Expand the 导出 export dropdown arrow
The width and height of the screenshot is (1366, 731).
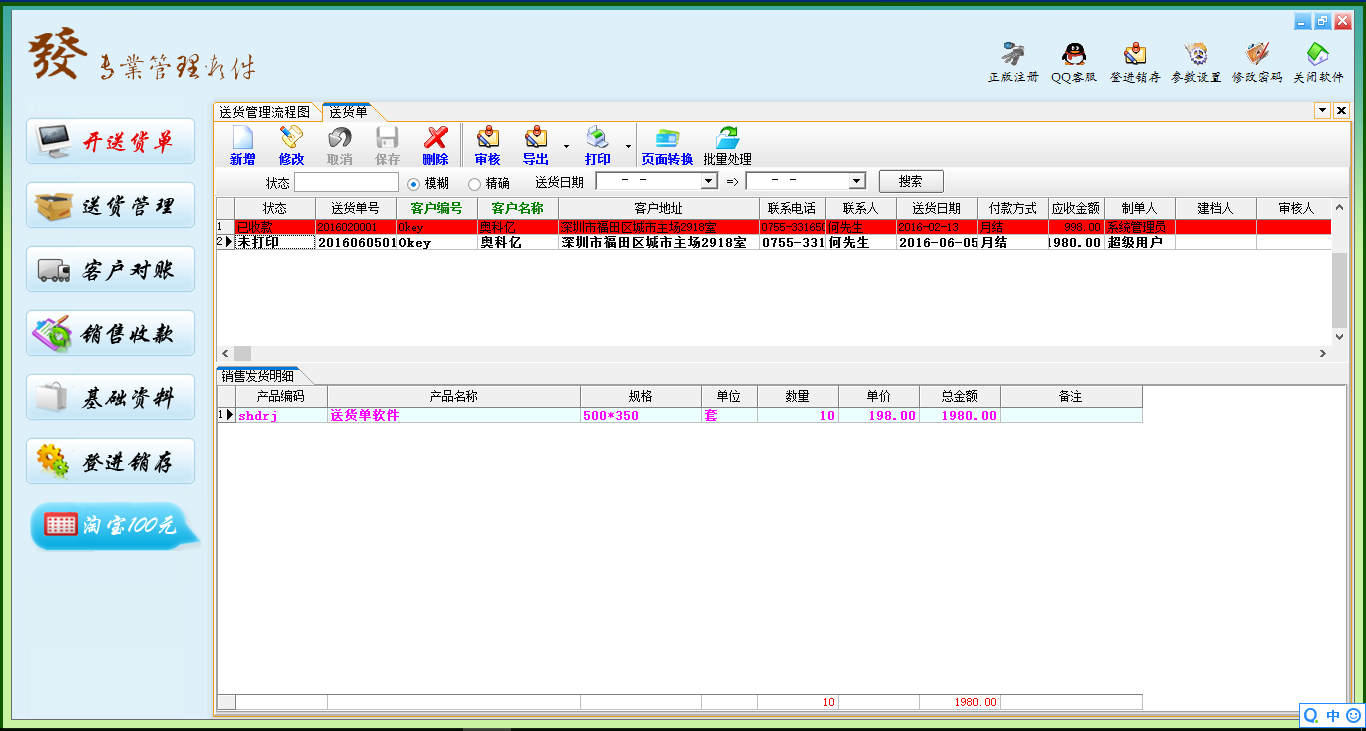566,147
